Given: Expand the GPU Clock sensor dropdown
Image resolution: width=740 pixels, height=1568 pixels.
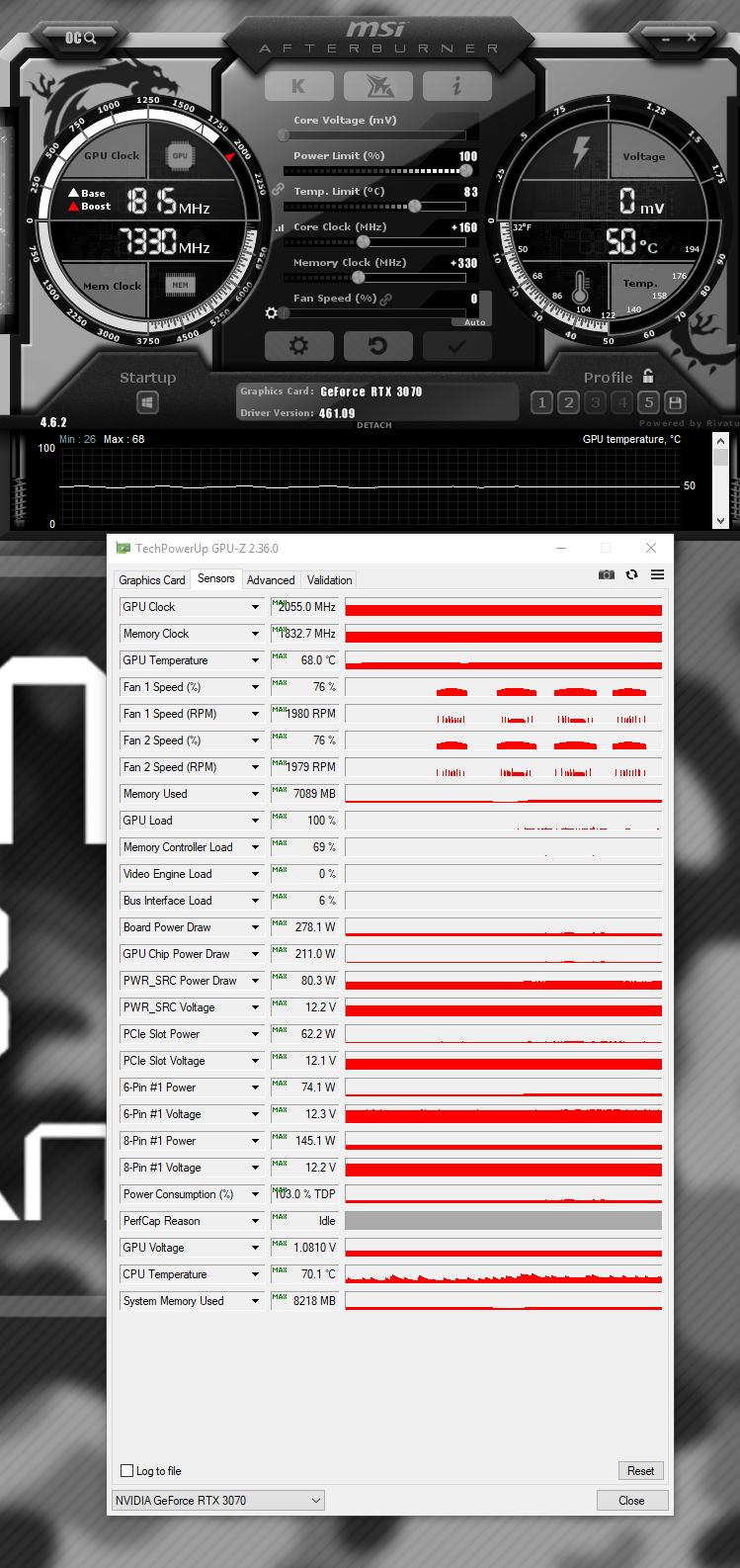Looking at the screenshot, I should point(255,607).
